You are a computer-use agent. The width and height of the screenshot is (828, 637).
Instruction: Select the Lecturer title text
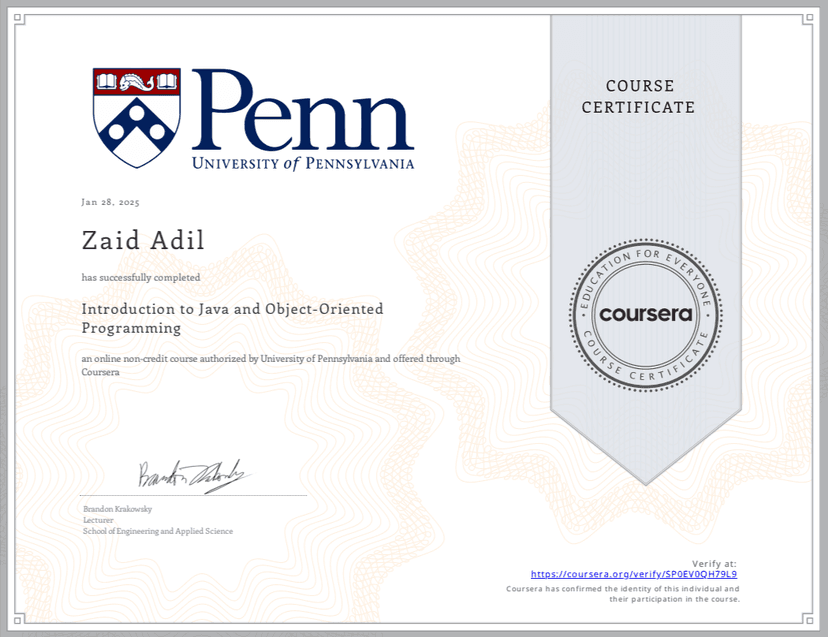tap(97, 519)
